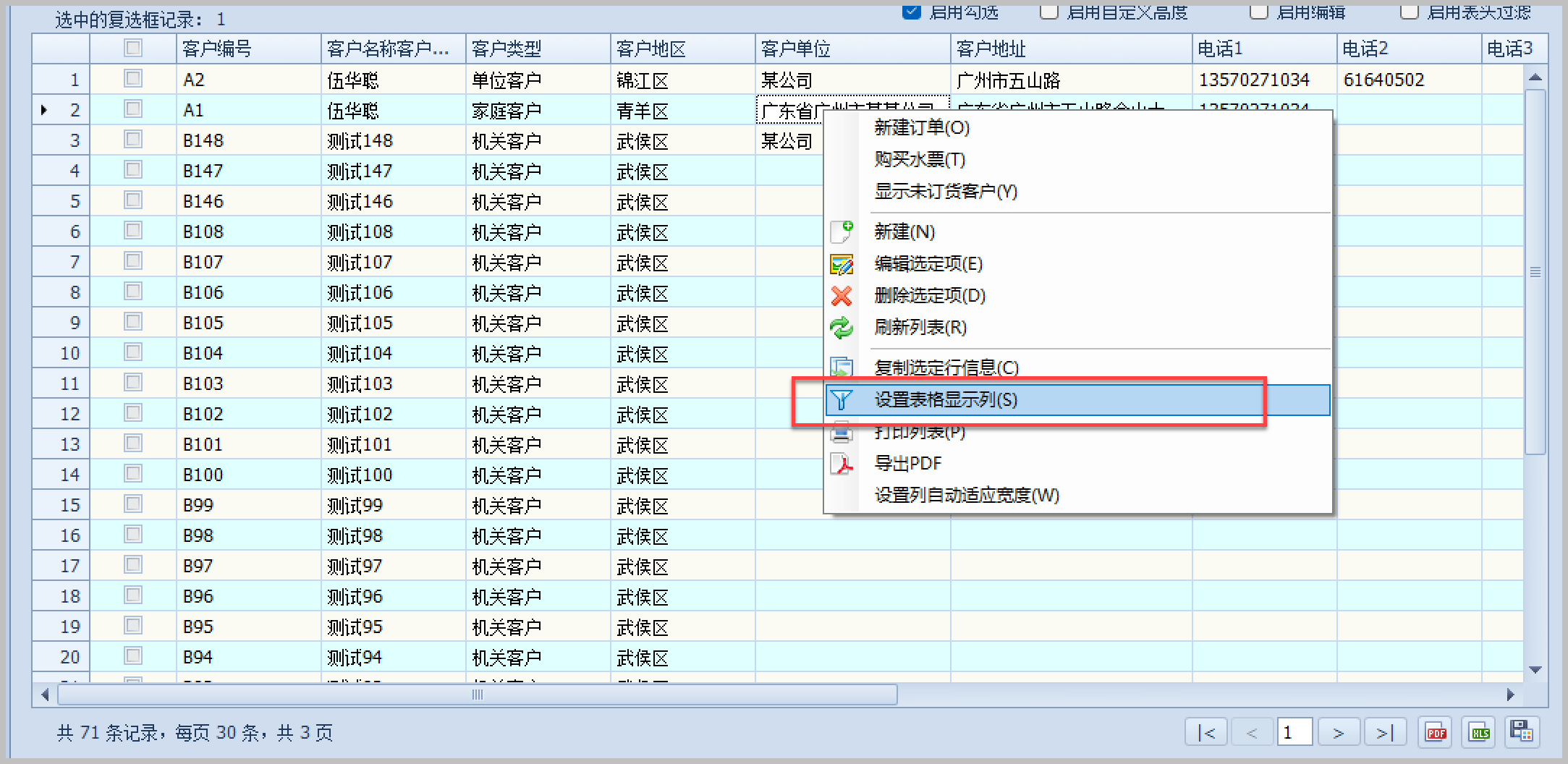Viewport: 1568px width, 764px height.
Task: Click cell B99
Action: pyautogui.click(x=248, y=505)
